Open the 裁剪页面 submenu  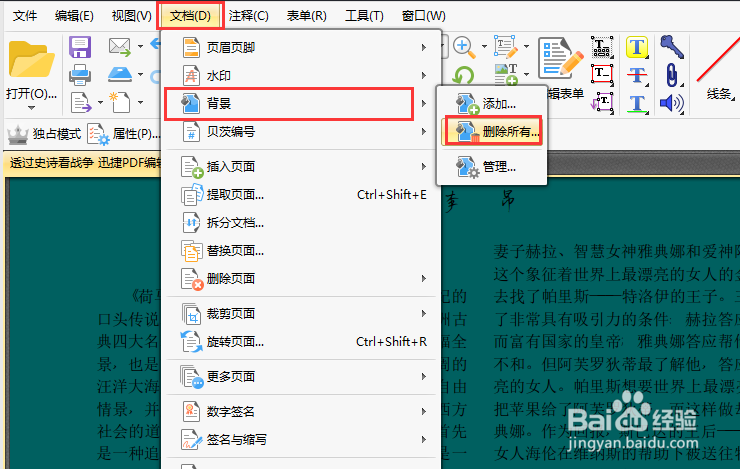301,314
